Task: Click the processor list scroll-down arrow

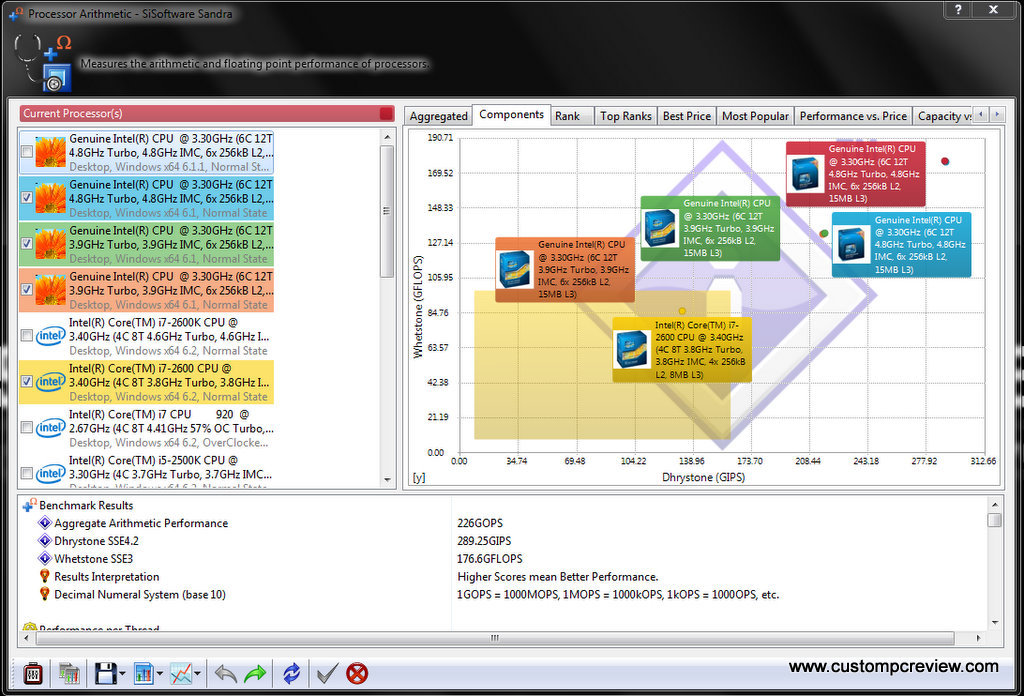Action: (387, 480)
